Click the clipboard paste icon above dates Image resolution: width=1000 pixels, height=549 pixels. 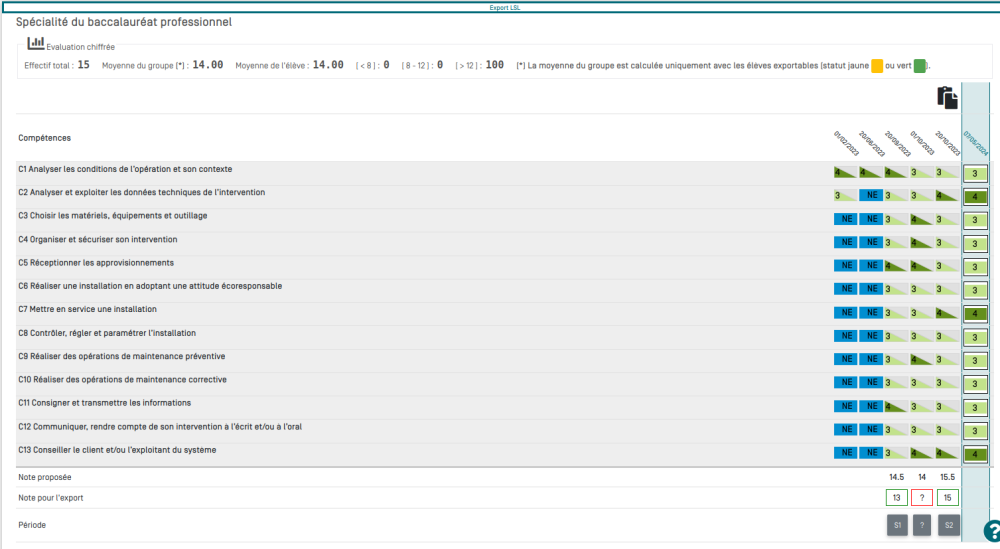pos(947,97)
